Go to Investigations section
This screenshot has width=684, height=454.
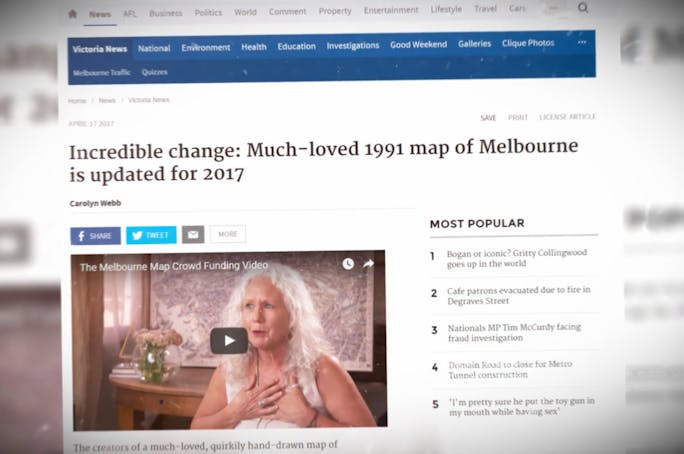tap(353, 45)
